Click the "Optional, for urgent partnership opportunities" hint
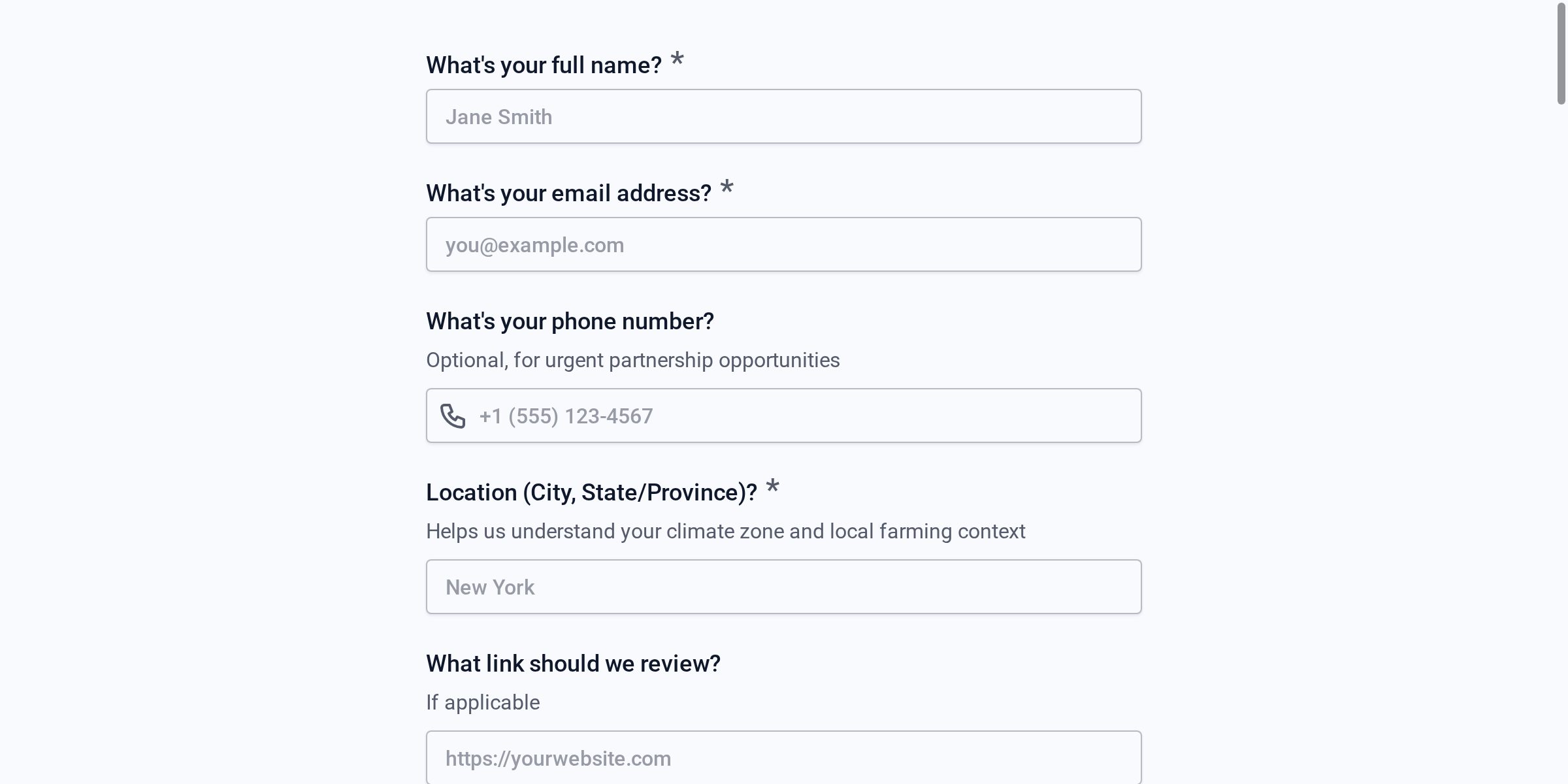Image resolution: width=1568 pixels, height=784 pixels. click(632, 361)
